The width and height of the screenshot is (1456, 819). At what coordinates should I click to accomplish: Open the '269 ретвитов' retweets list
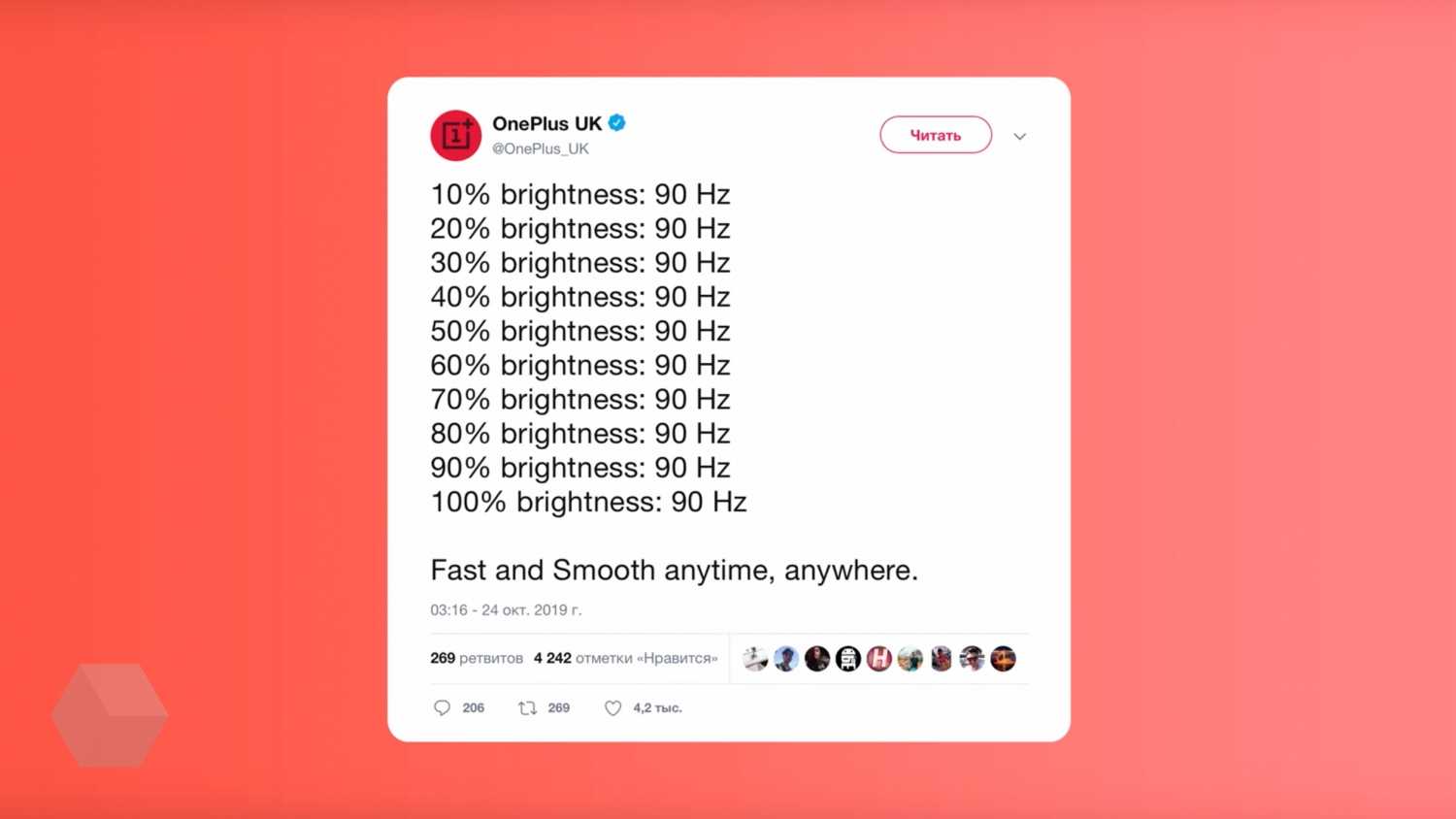click(x=477, y=658)
